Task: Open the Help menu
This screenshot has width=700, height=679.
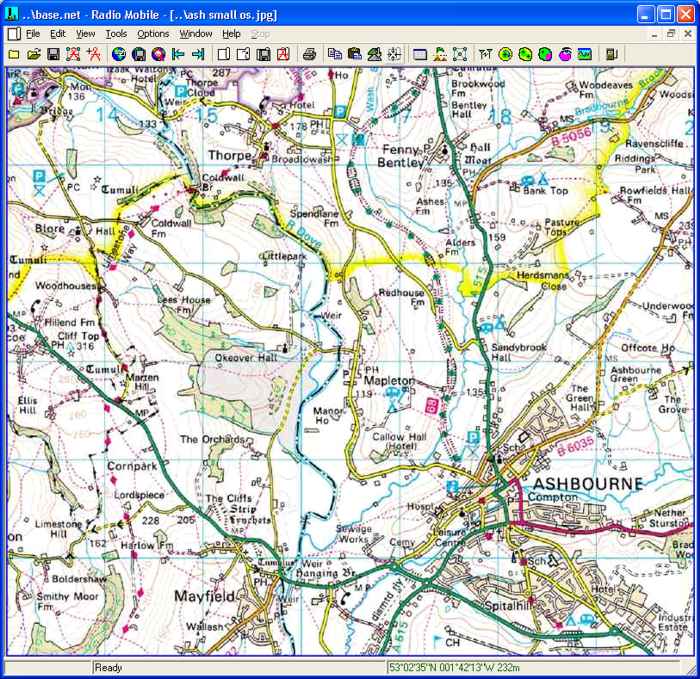Action: point(231,34)
